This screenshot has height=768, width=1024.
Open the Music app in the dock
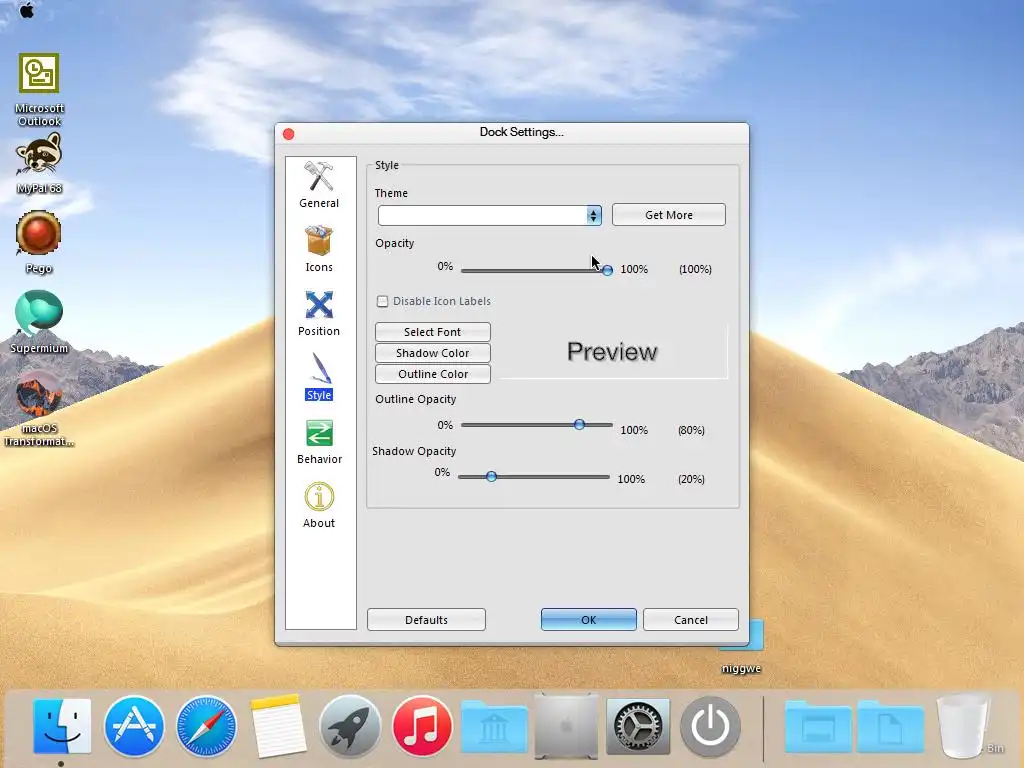click(x=422, y=726)
